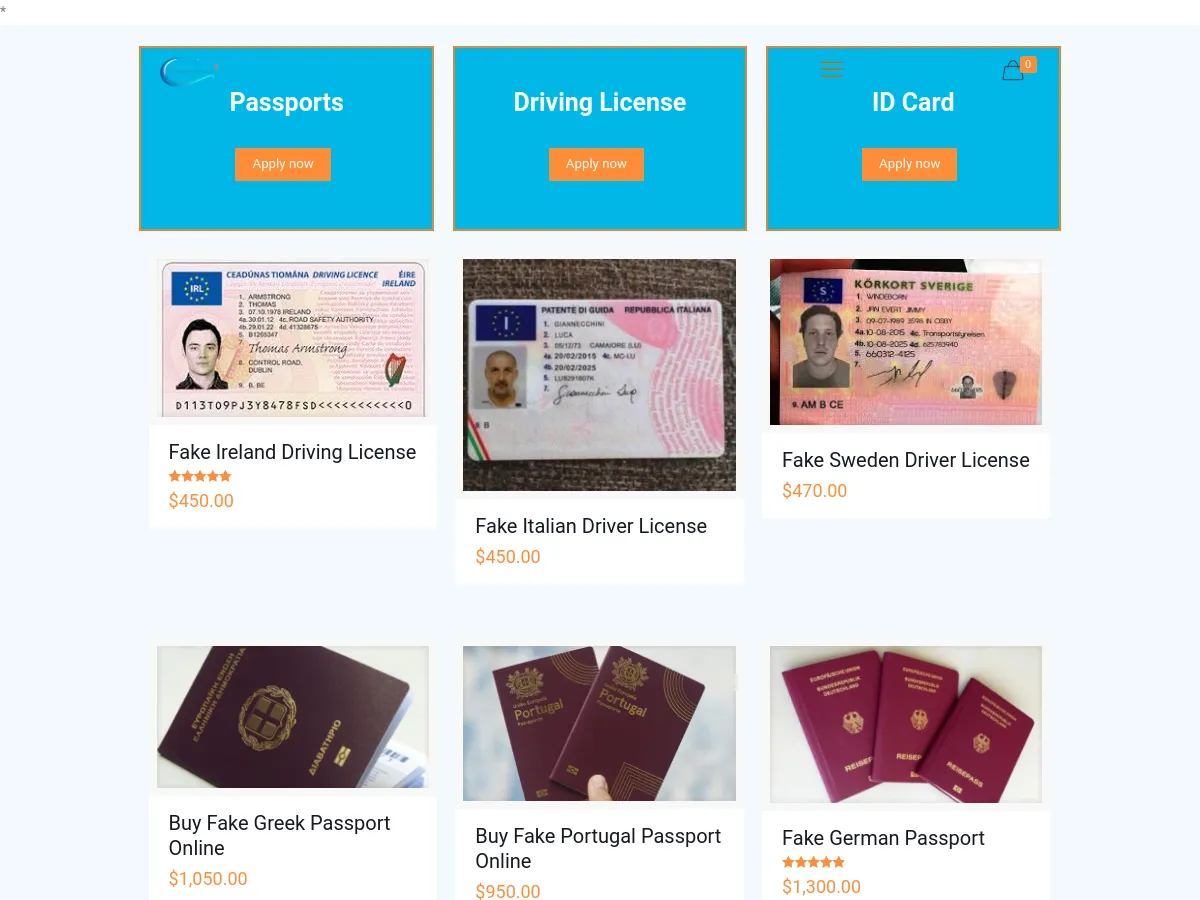Open the Ireland driving licence product image

[x=293, y=338]
